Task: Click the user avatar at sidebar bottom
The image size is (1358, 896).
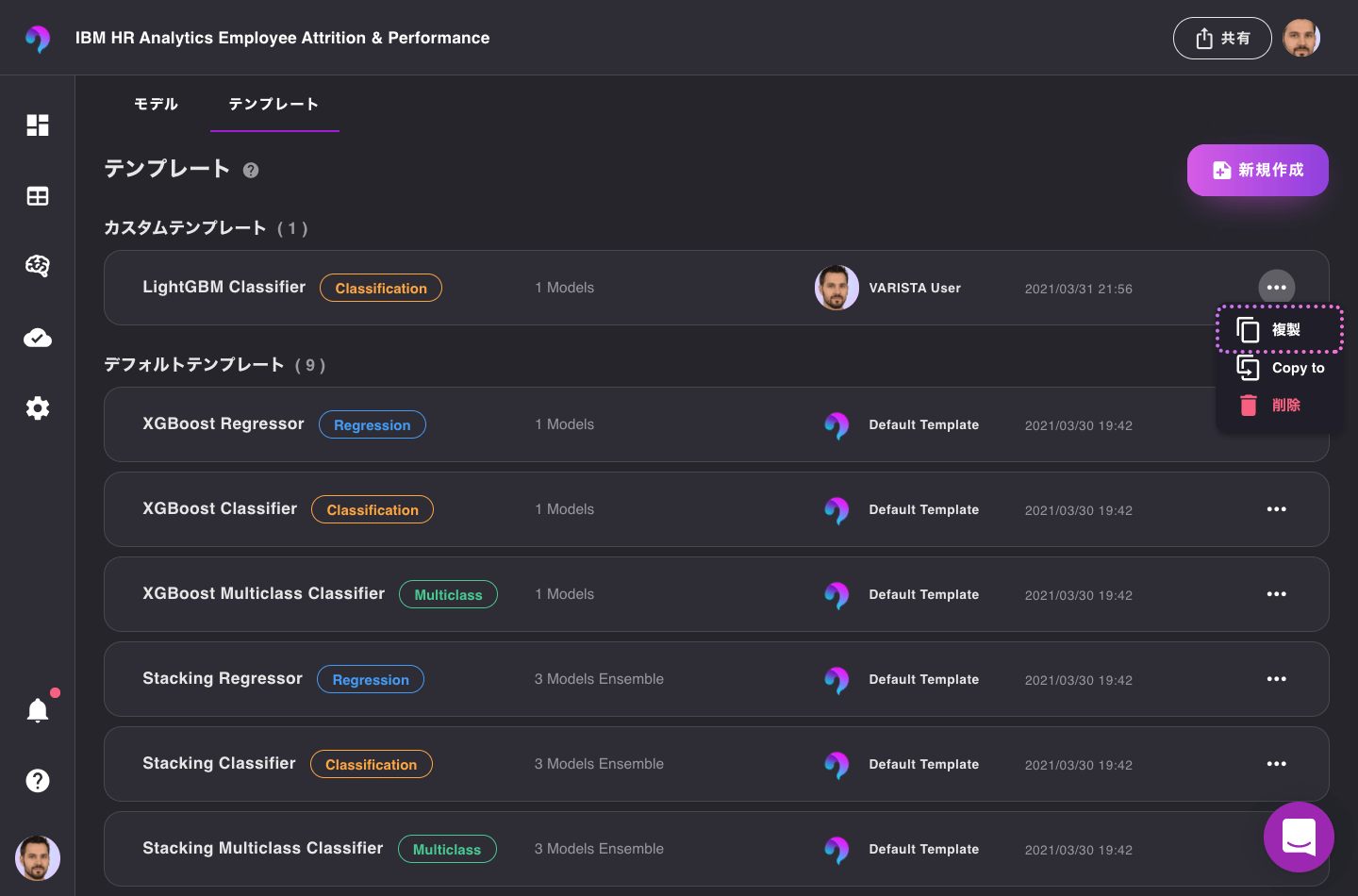Action: point(38,858)
